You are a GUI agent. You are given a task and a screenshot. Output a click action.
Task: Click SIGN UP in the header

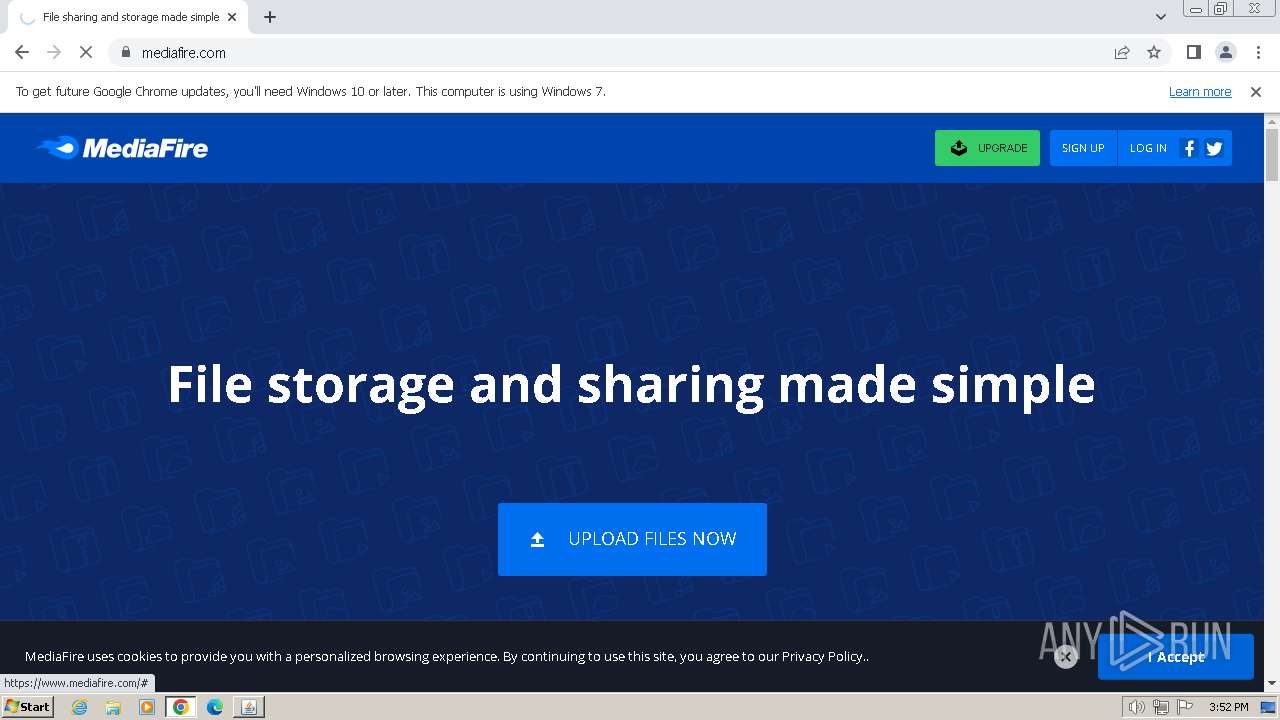point(1083,148)
